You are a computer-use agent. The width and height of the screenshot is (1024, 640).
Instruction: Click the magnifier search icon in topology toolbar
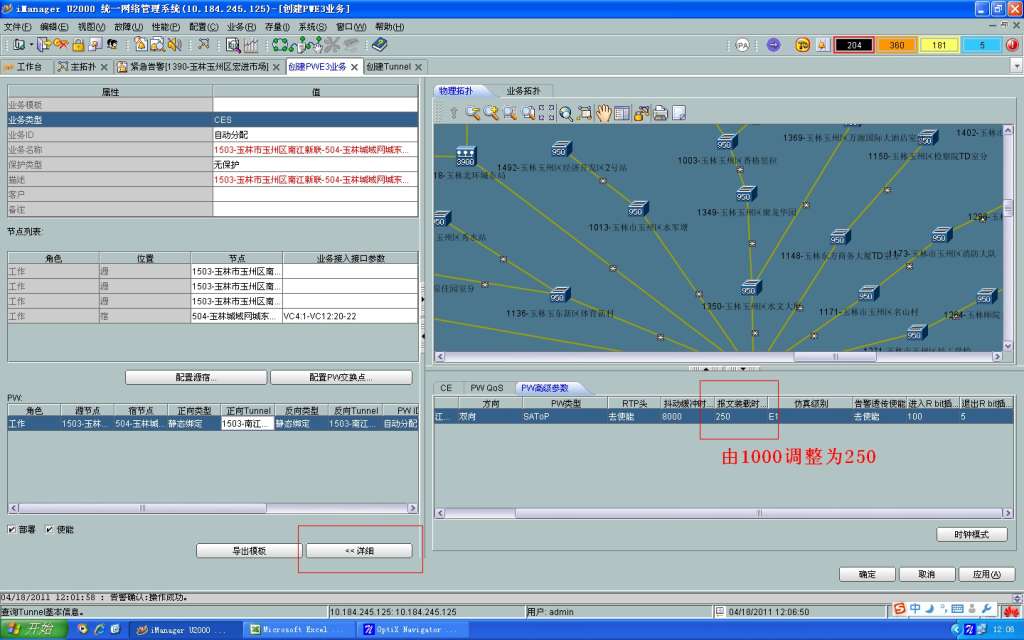tap(566, 113)
